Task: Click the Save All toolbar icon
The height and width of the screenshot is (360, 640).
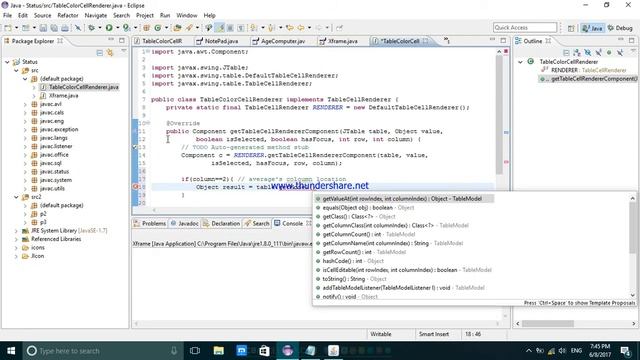Action: [54, 28]
